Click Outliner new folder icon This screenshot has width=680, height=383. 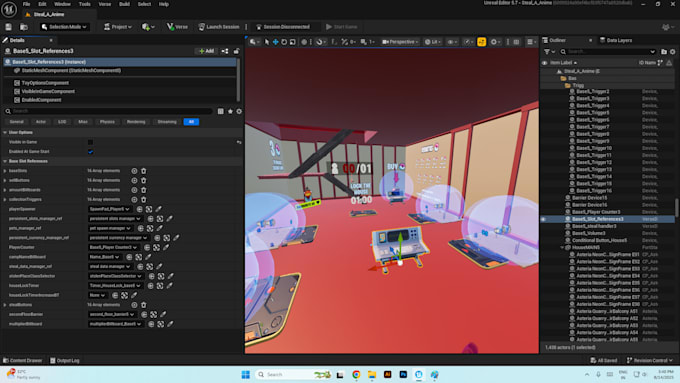click(664, 52)
